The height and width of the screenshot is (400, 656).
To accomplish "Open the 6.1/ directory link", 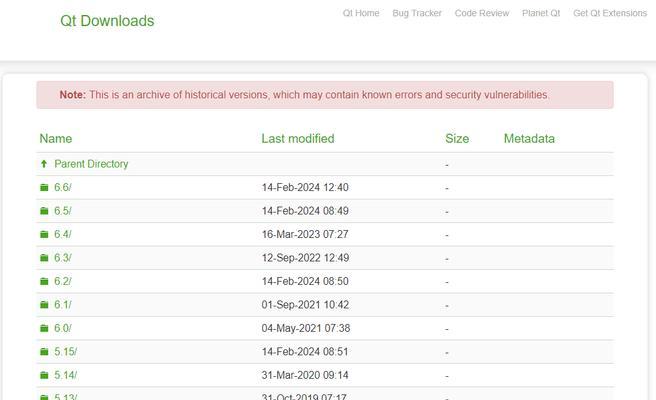I will click(63, 305).
